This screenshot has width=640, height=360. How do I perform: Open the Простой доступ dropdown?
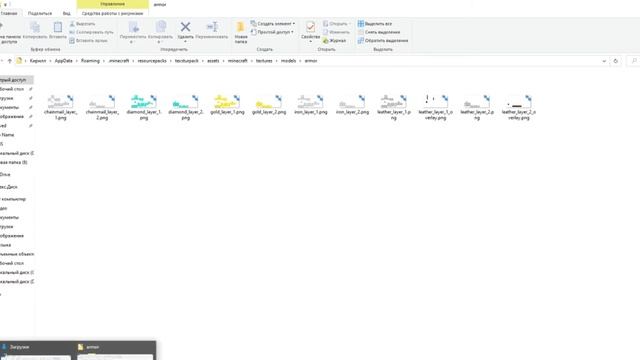272,32
